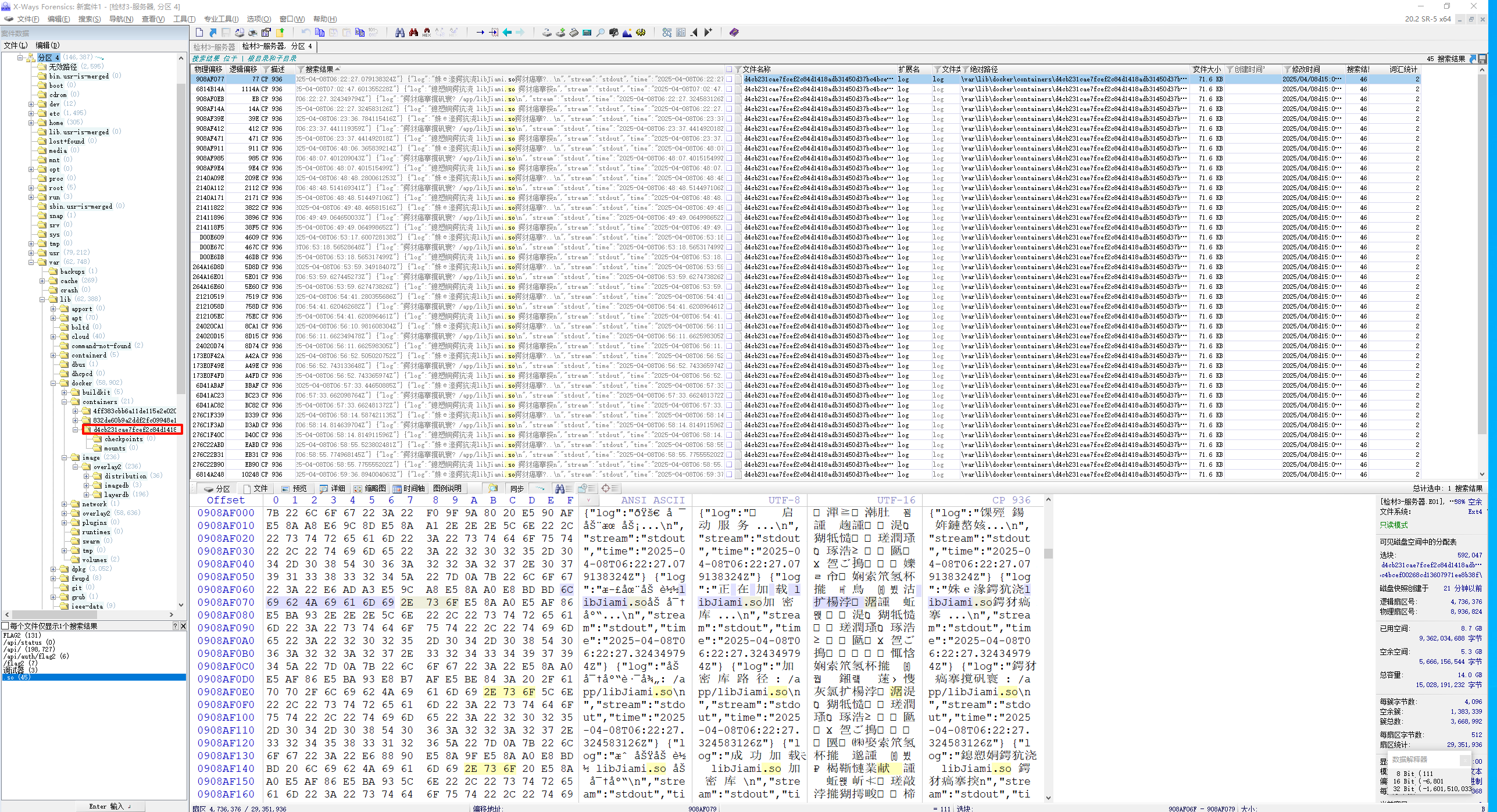The height and width of the screenshot is (812, 1497).
Task: Click the purple Help book icon
Action: tap(734, 33)
